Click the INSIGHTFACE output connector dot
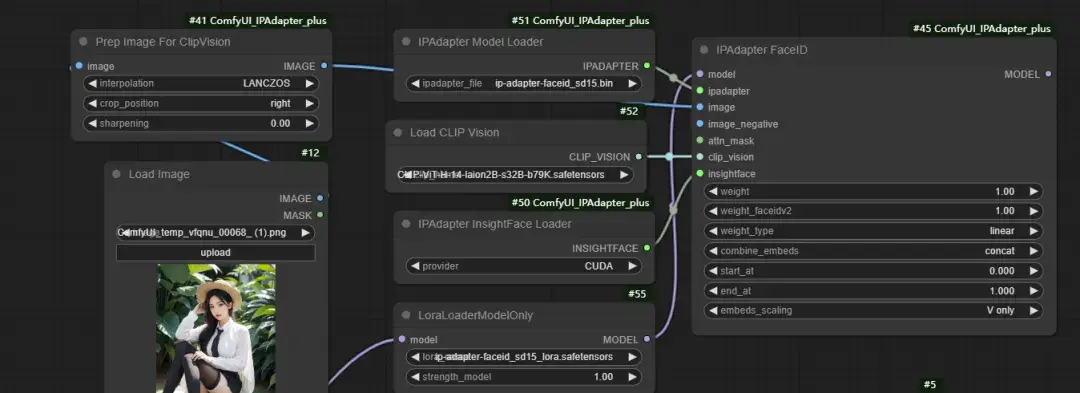This screenshot has height=393, width=1080. point(647,248)
